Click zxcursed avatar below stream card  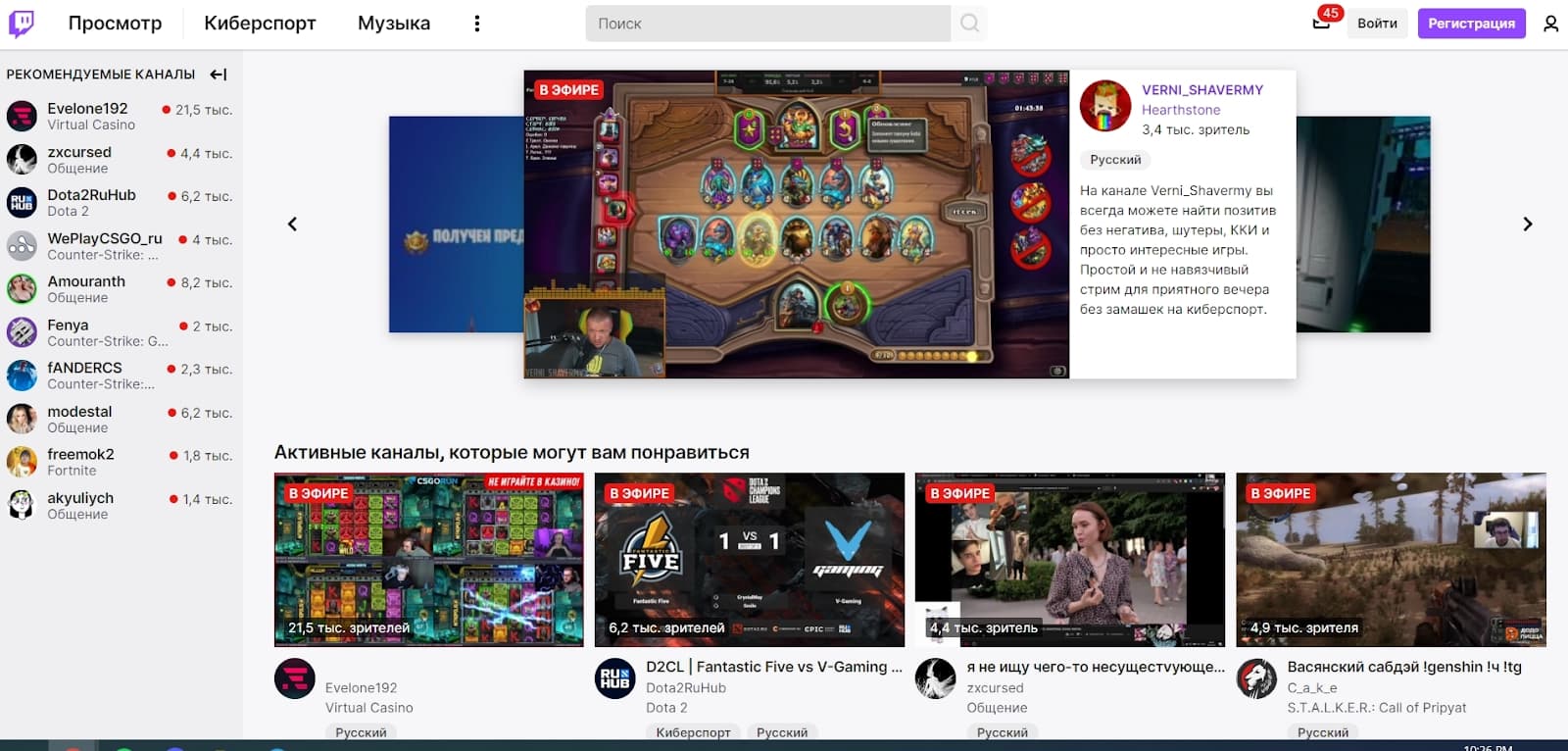(x=936, y=678)
